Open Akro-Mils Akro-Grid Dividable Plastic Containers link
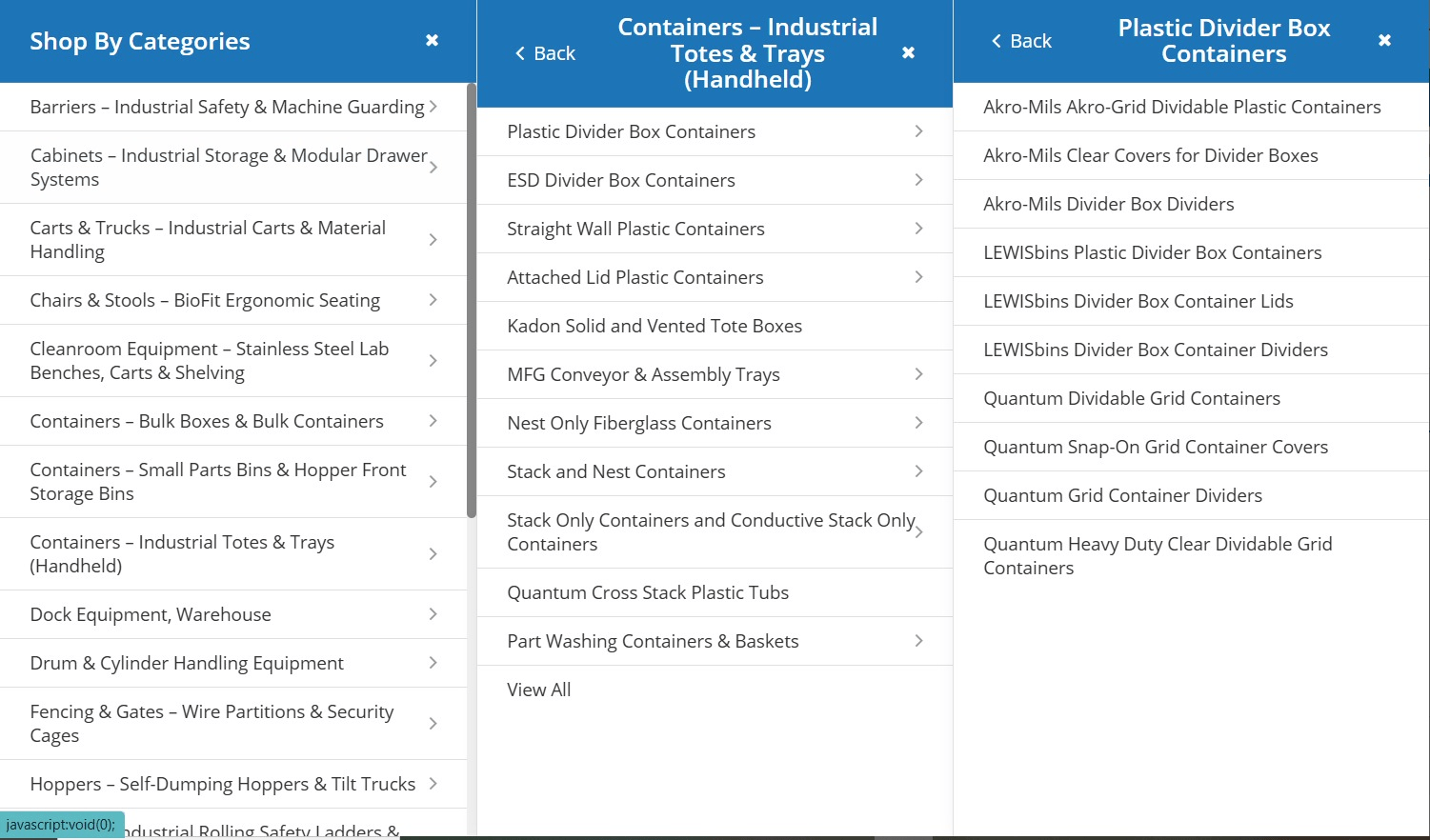The height and width of the screenshot is (840, 1430). (1181, 107)
